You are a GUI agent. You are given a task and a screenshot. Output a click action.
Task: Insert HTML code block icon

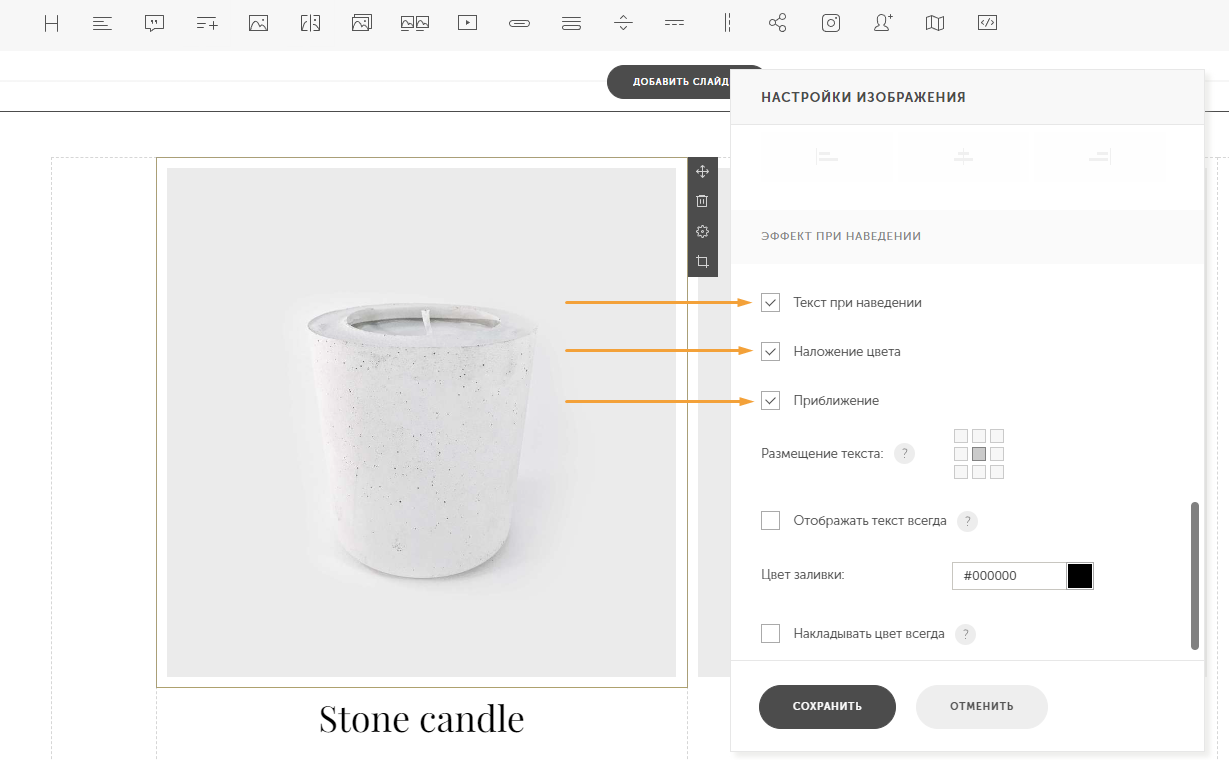(987, 23)
